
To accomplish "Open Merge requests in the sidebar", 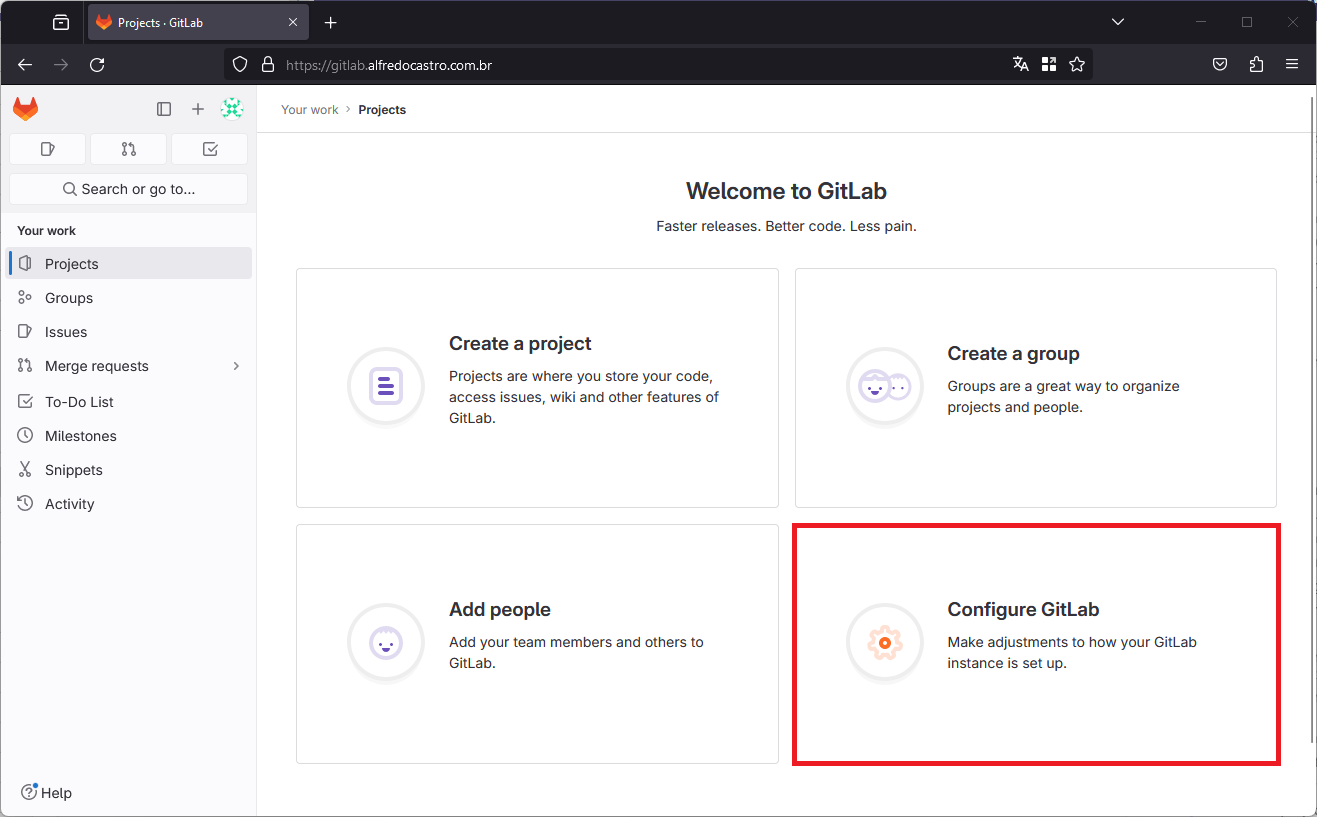I will coord(130,366).
